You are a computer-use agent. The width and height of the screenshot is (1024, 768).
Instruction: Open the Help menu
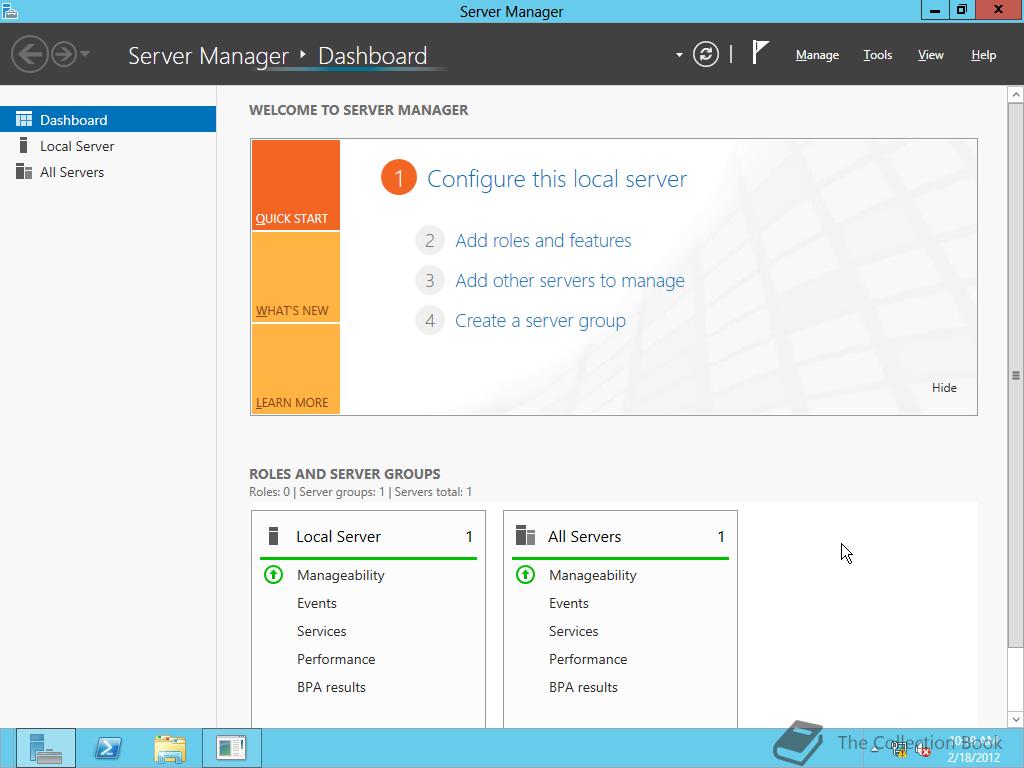point(983,56)
